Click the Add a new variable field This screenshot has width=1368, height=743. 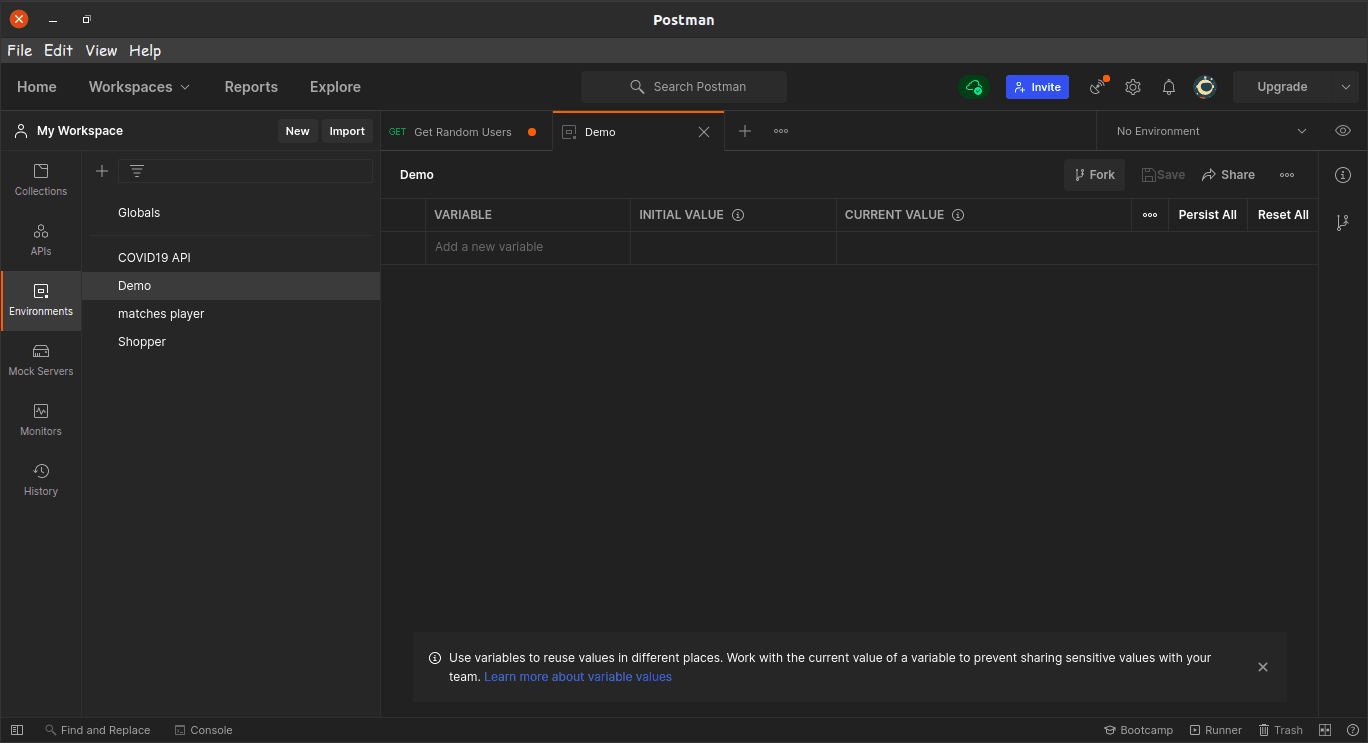tap(528, 247)
